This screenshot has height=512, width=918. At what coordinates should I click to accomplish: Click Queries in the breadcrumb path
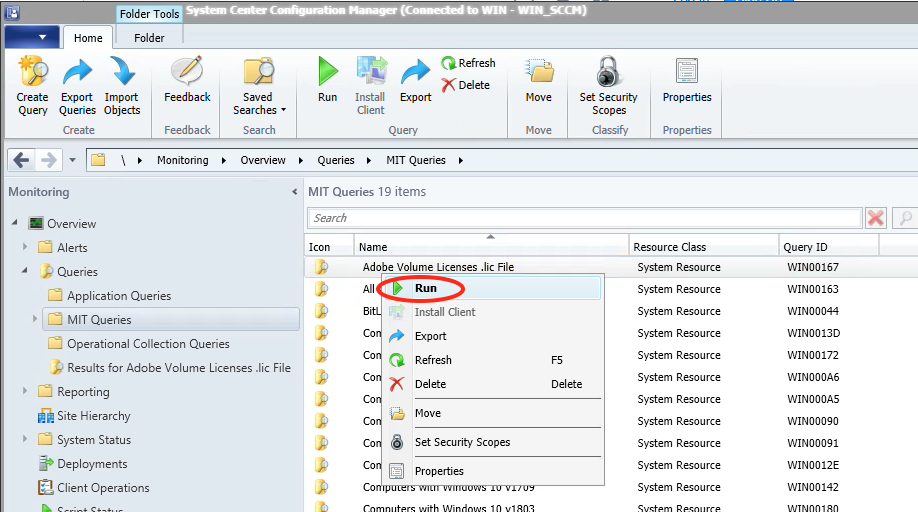pos(336,160)
